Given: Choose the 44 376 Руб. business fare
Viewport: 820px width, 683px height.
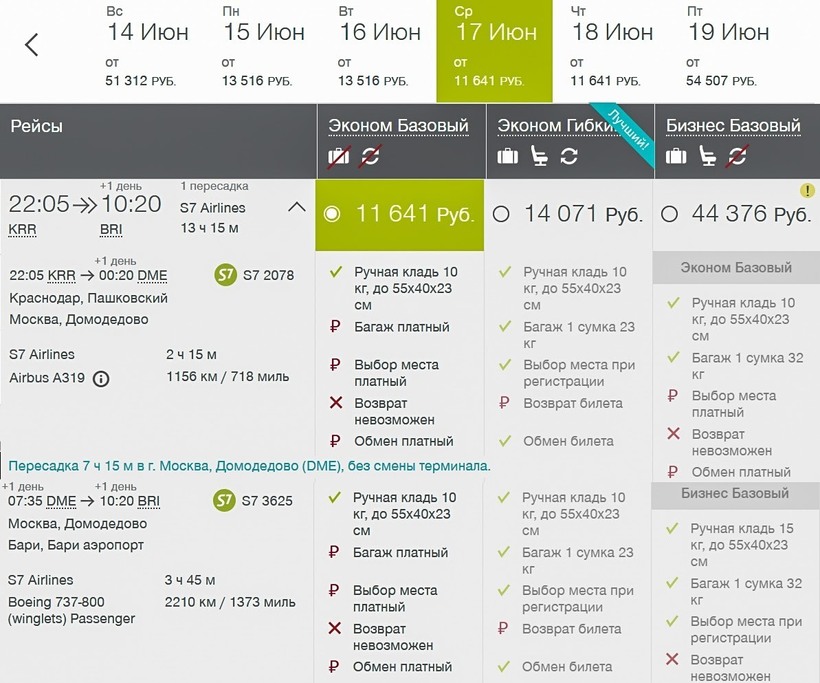Looking at the screenshot, I should (671, 214).
